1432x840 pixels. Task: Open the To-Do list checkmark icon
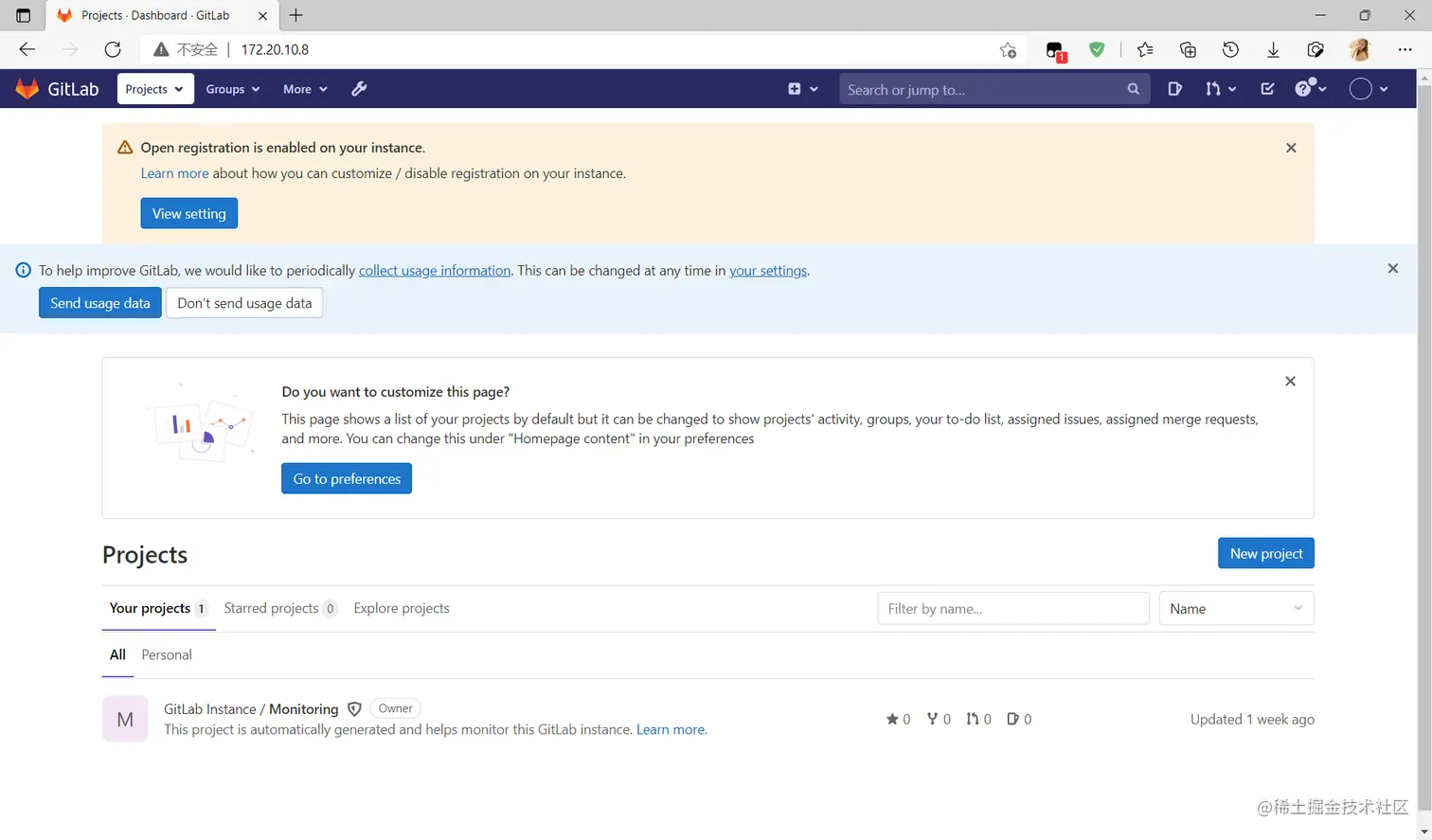click(1267, 89)
